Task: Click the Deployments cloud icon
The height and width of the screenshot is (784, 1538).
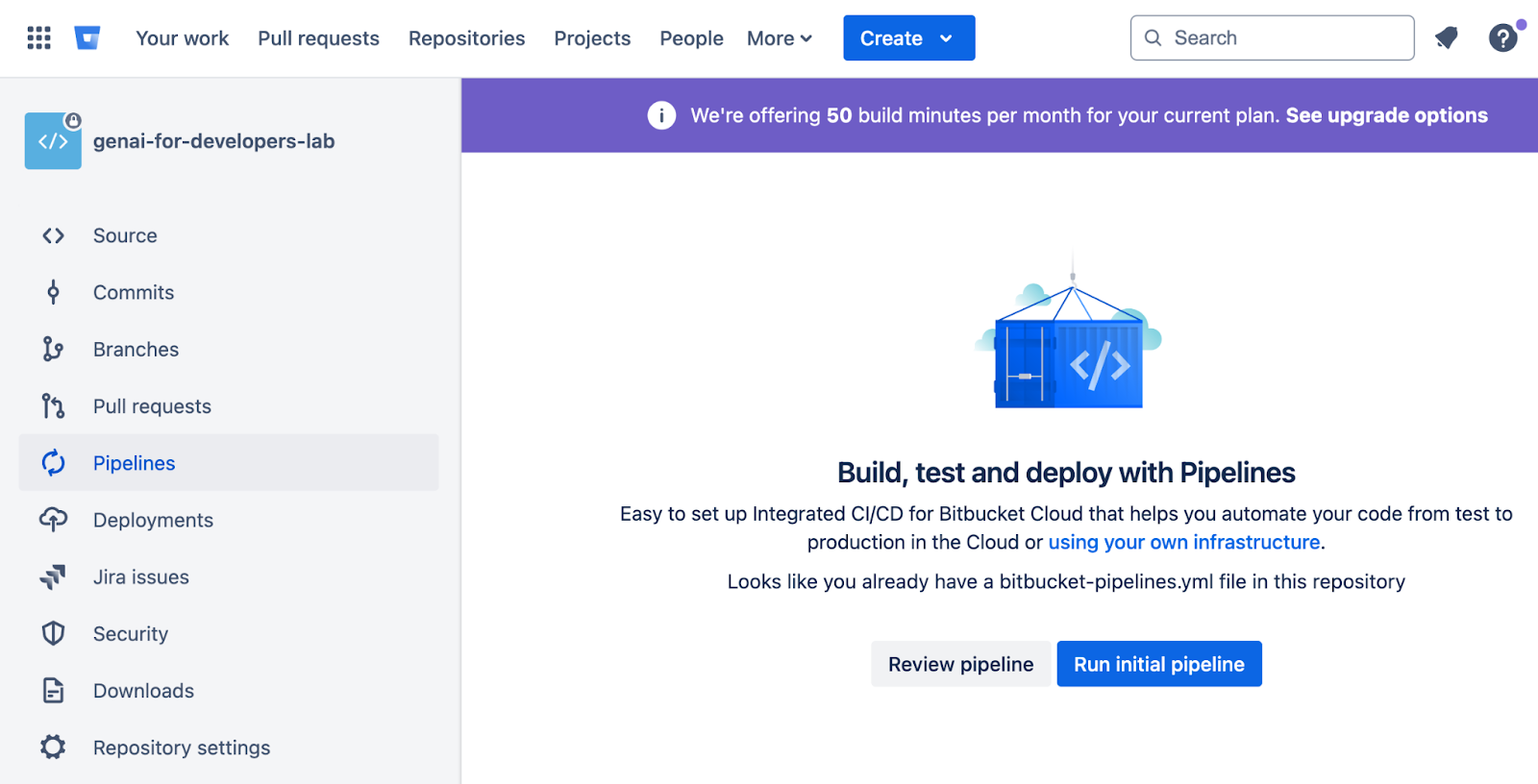Action: click(x=53, y=520)
